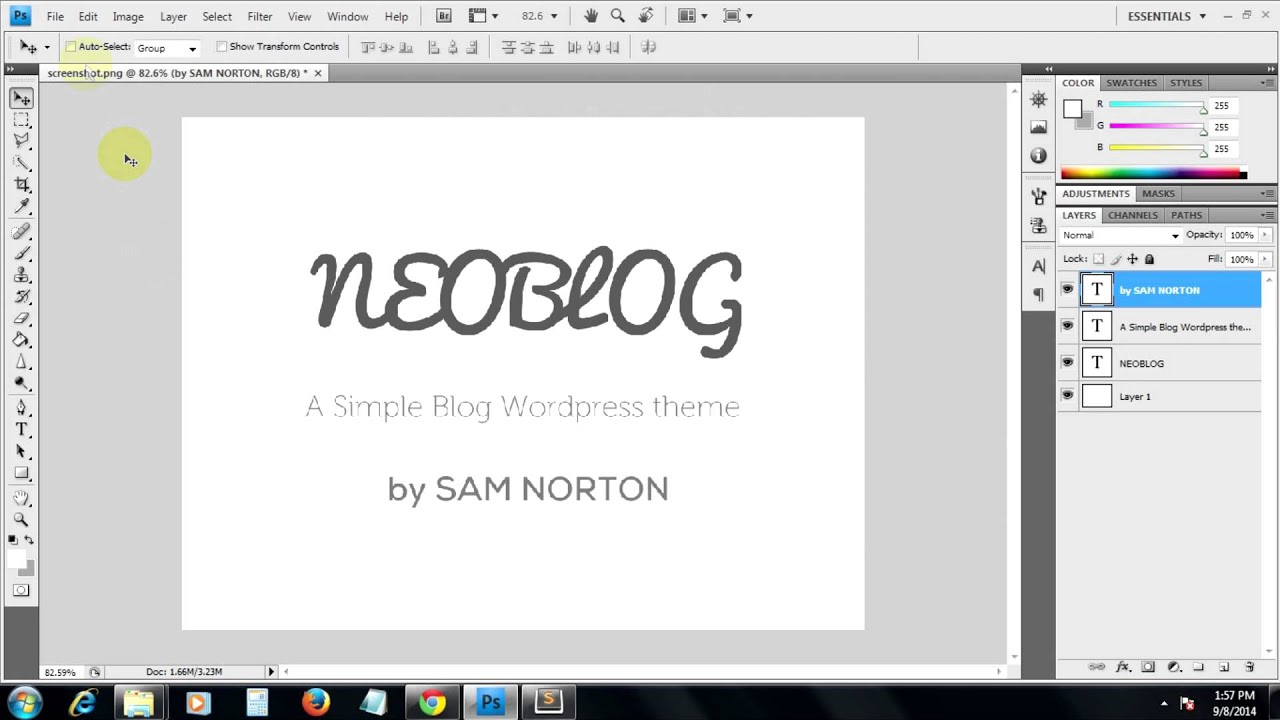This screenshot has width=1280, height=720.
Task: Pick the History Brush tool
Action: click(21, 297)
